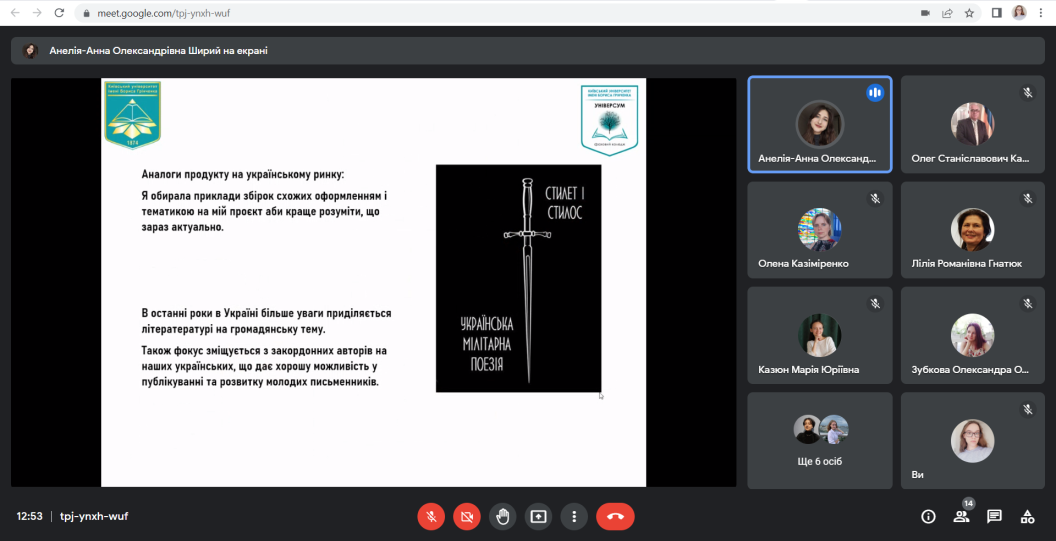Click the participant count badge 14

tap(968, 503)
